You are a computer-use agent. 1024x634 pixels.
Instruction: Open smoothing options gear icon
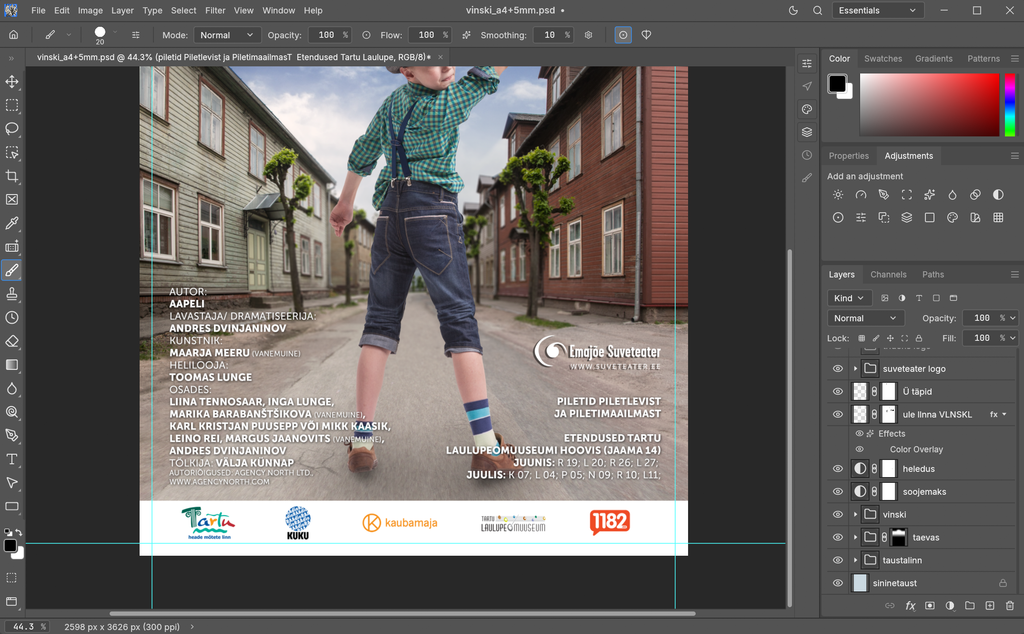[x=588, y=35]
